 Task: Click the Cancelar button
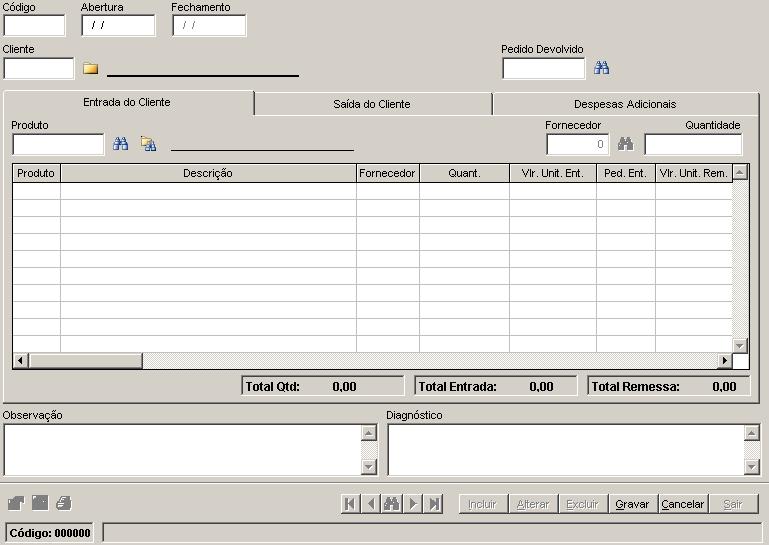point(683,504)
